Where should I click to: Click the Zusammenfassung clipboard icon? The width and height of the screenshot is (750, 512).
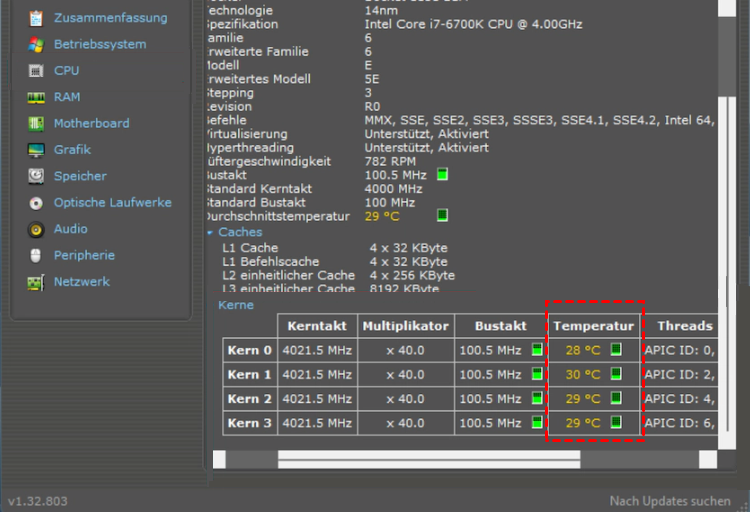click(x=36, y=18)
